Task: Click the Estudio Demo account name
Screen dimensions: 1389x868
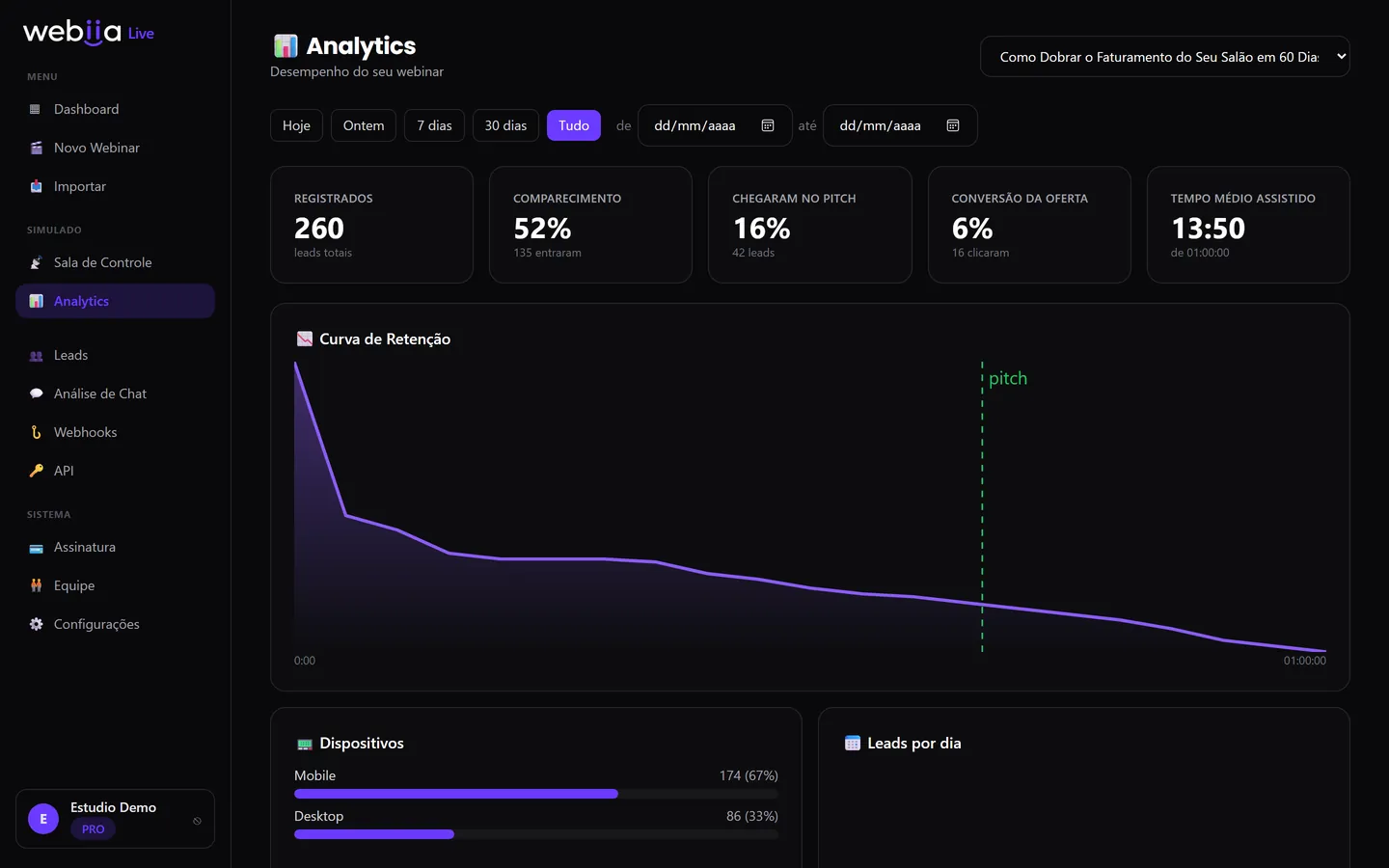Action: (113, 807)
